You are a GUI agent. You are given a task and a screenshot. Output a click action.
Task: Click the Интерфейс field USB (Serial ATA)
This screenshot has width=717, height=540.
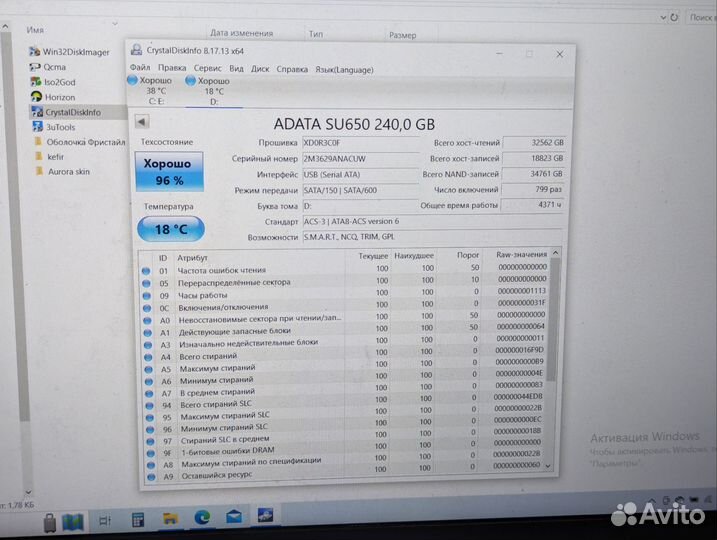(x=360, y=175)
